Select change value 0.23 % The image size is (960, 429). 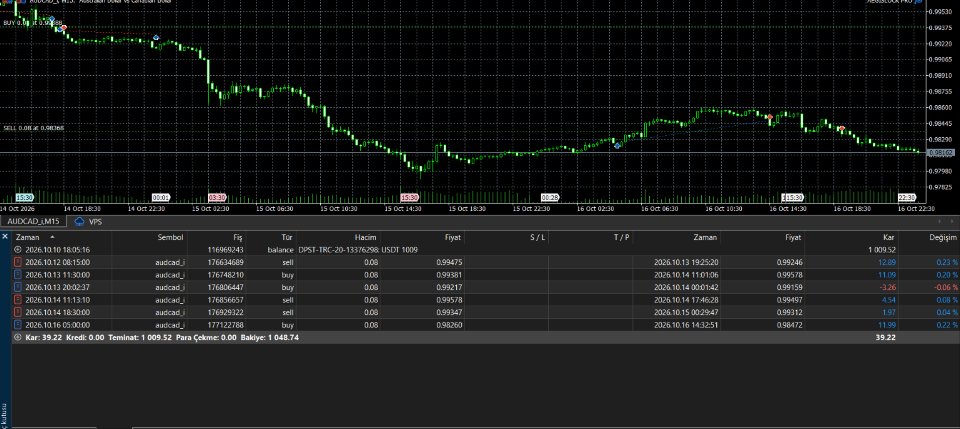(947, 262)
